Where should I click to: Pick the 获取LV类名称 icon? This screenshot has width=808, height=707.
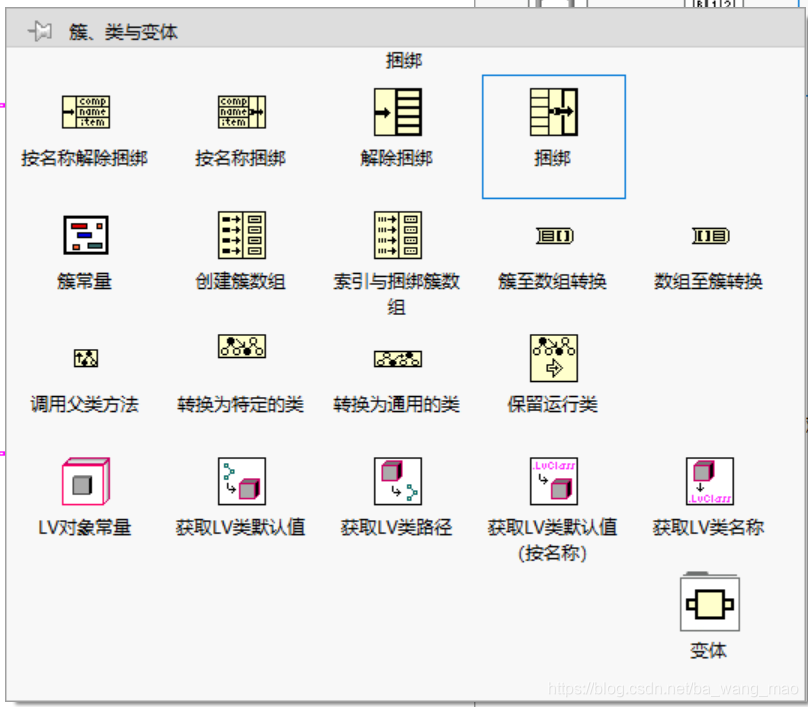click(x=710, y=481)
